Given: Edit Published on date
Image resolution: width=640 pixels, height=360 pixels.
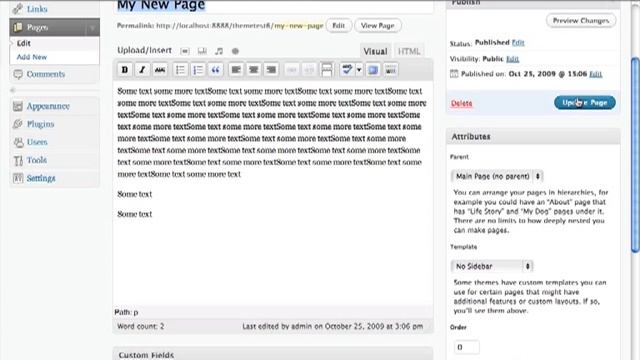Looking at the screenshot, I should click(596, 74).
